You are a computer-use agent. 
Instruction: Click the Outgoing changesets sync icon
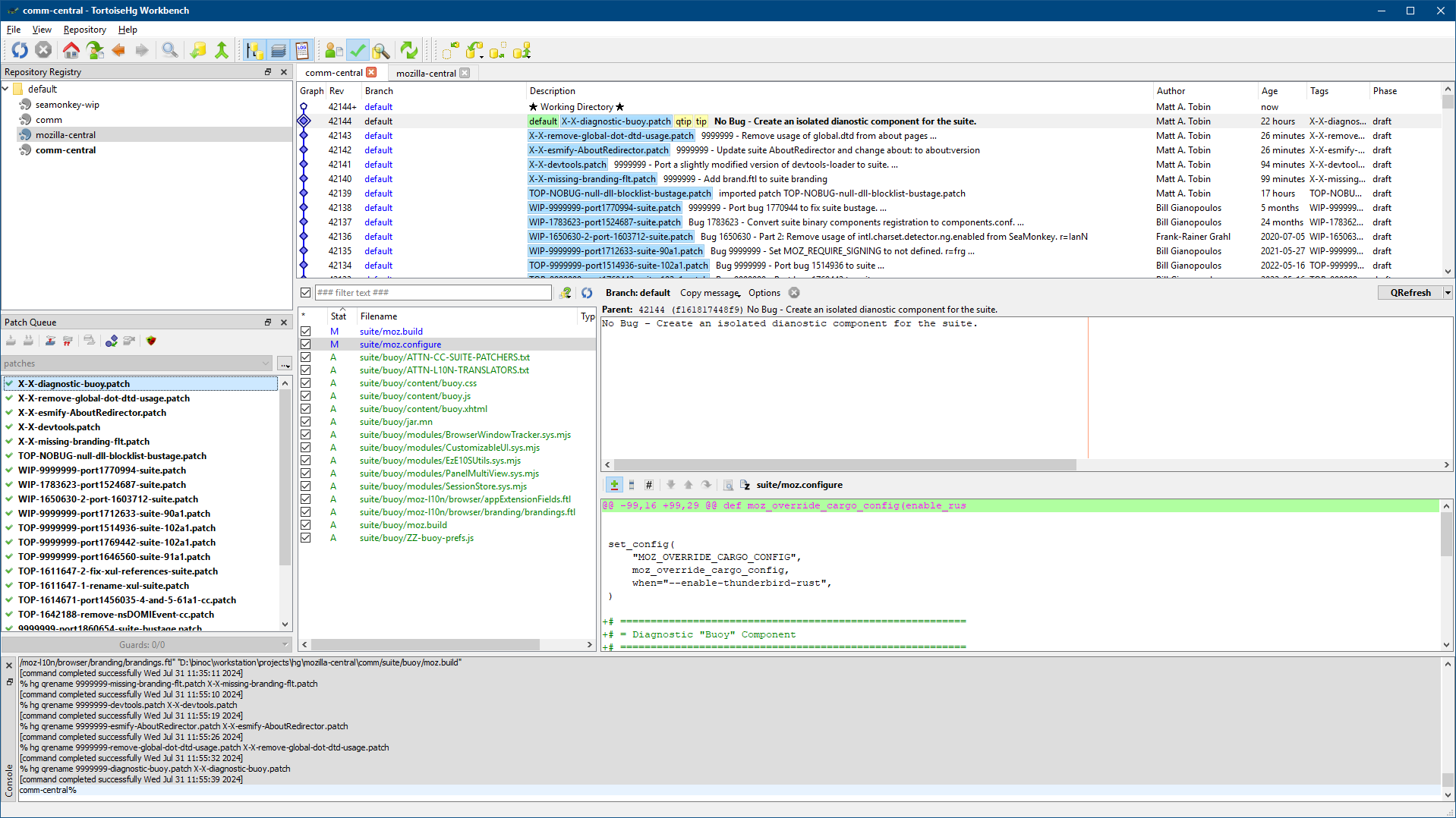[x=497, y=50]
